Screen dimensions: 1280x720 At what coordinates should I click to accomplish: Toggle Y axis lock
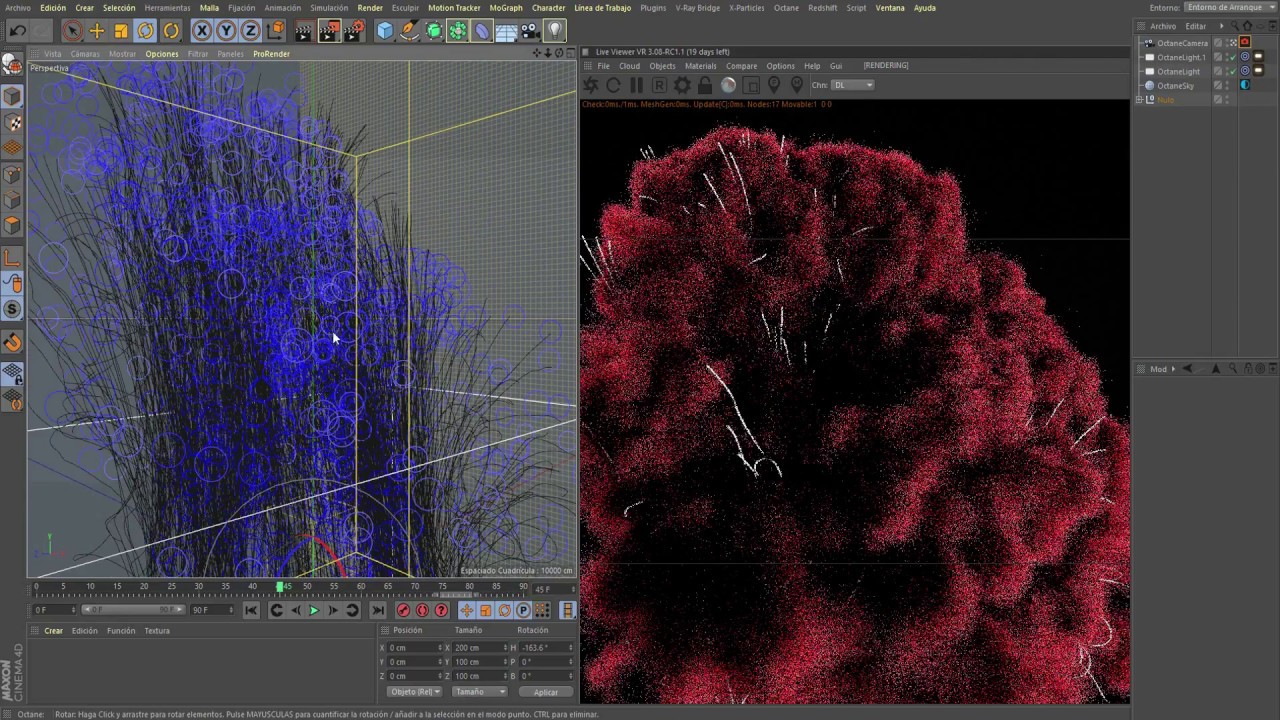pos(226,31)
